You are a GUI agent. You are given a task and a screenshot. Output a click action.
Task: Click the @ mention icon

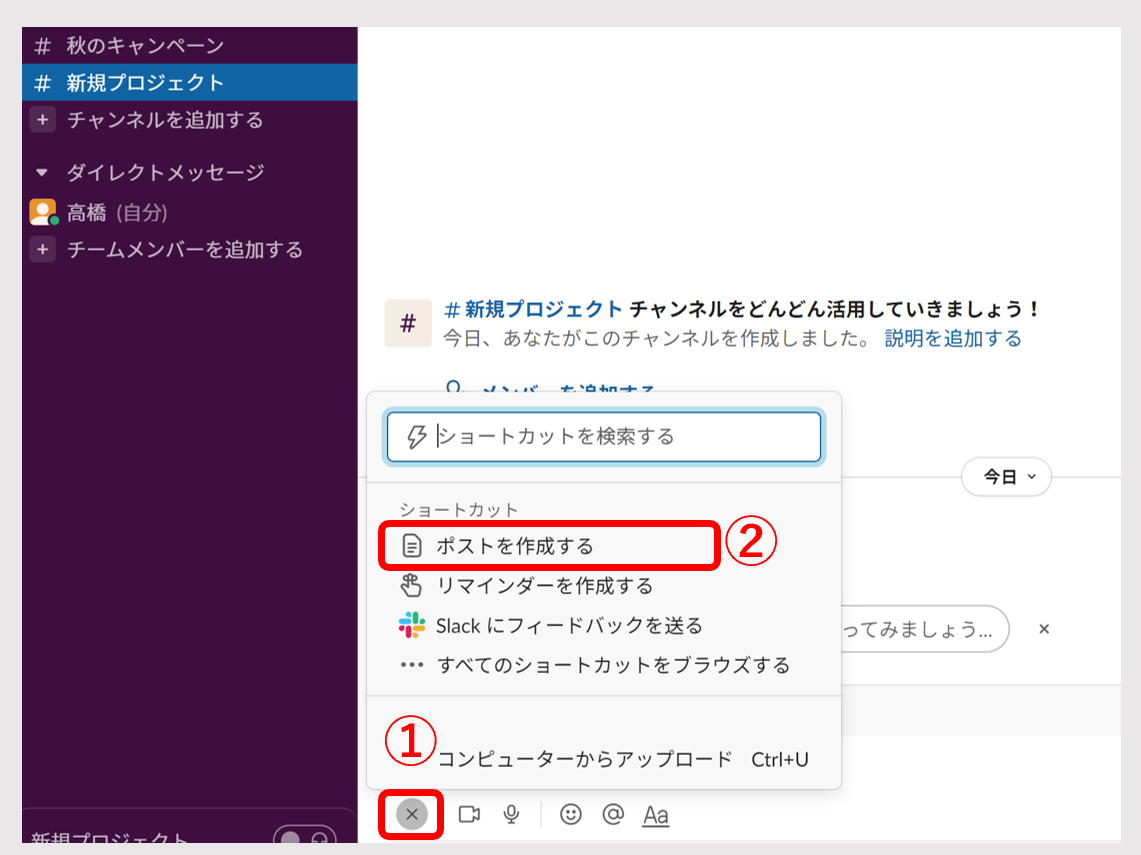tap(612, 815)
